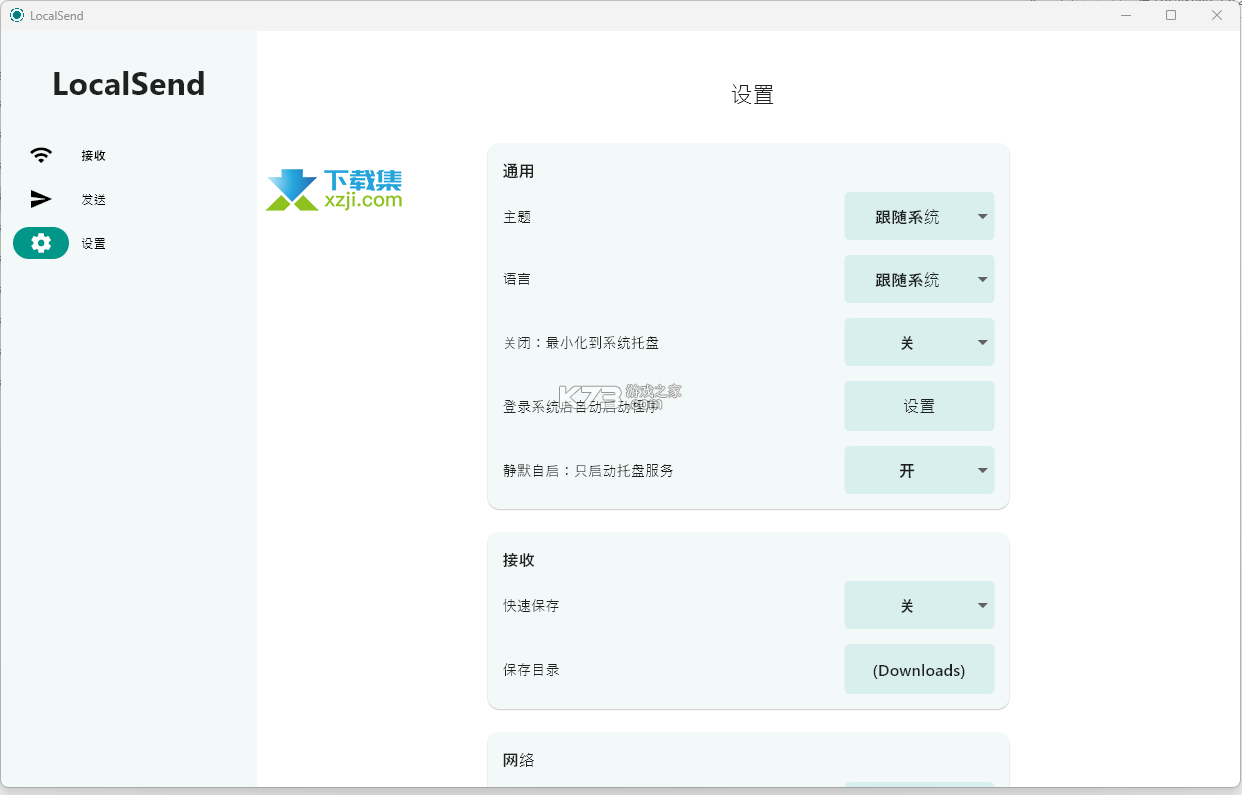Click the LocalSend title in sidebar
The width and height of the screenshot is (1242, 795).
[129, 84]
